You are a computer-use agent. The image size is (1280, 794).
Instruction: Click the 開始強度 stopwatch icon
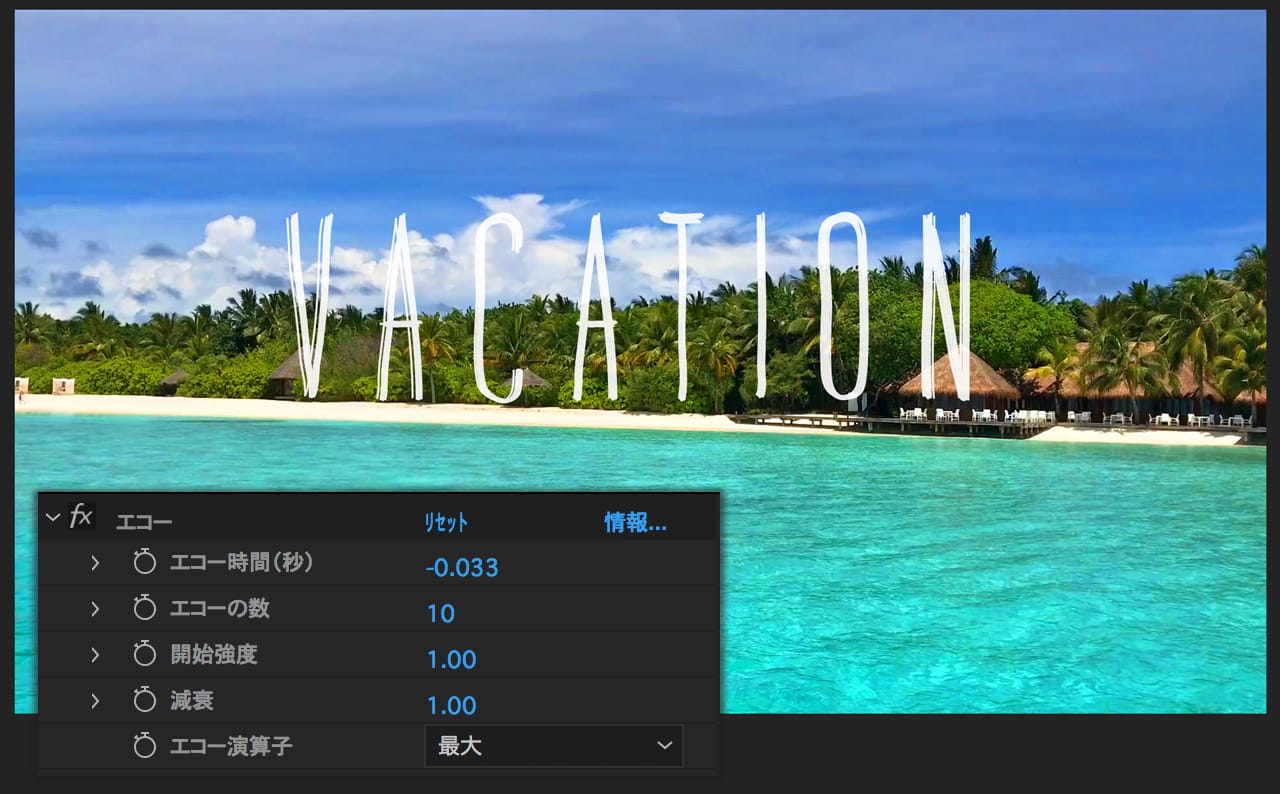pos(145,655)
